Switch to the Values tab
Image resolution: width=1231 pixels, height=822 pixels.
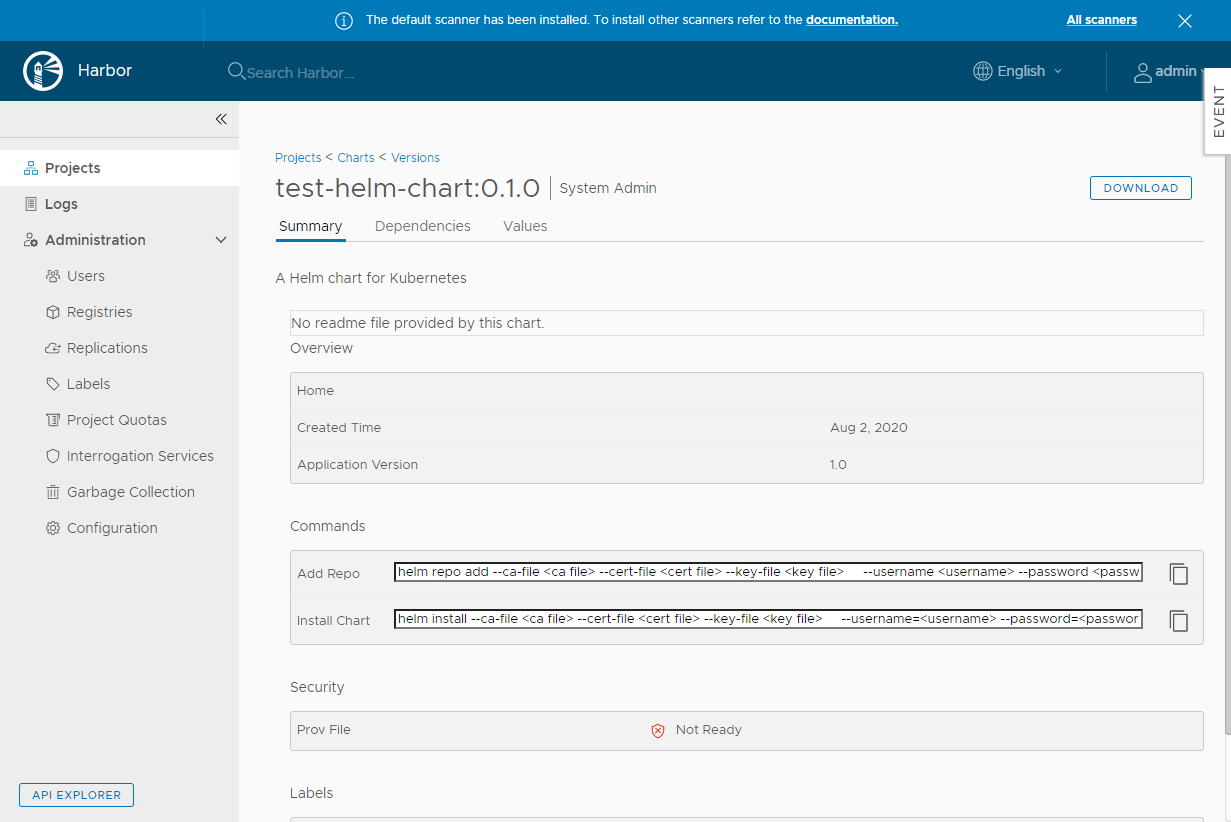click(x=525, y=226)
